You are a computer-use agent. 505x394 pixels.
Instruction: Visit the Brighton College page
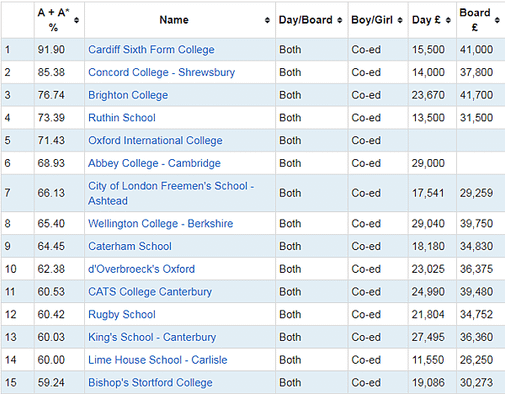pos(128,95)
